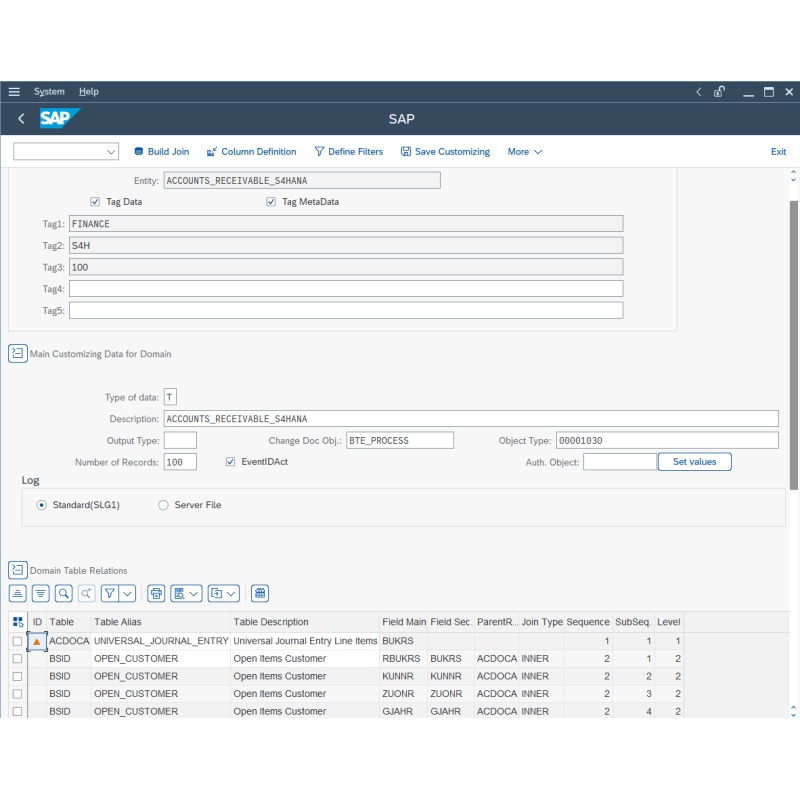Click the Object Type field
This screenshot has height=800, width=800.
pyautogui.click(x=667, y=440)
